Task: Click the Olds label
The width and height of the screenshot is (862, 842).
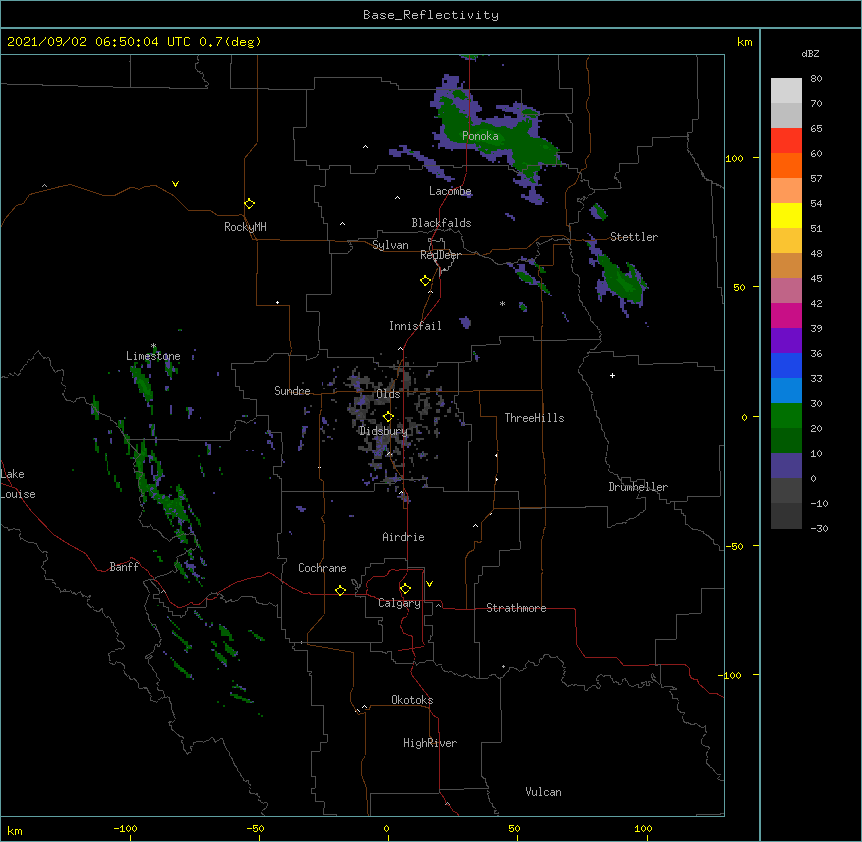Action: (388, 394)
